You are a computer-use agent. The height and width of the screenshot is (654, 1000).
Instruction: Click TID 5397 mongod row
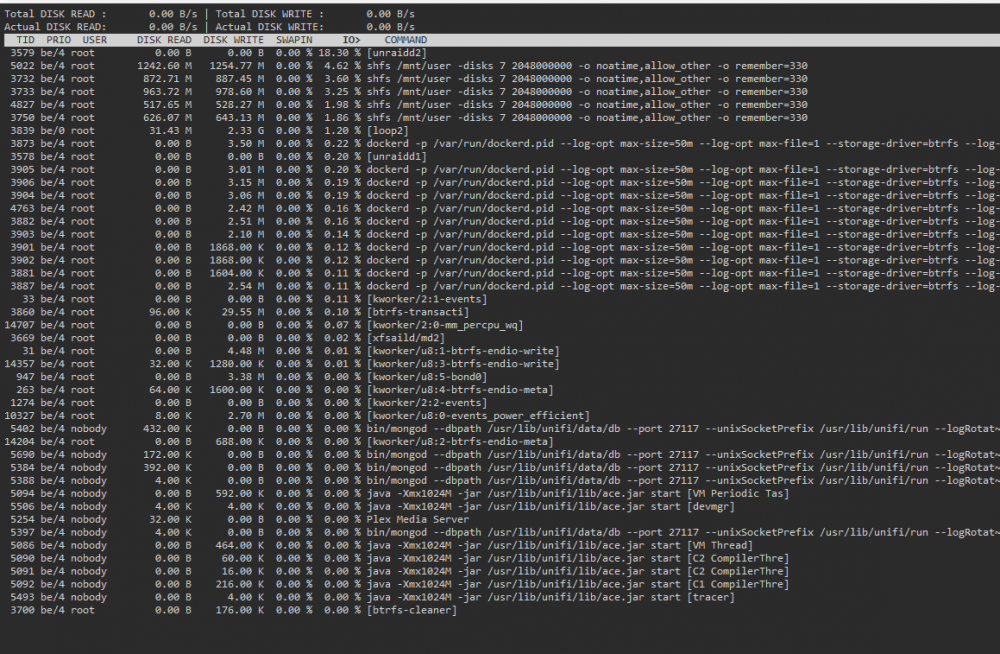click(500, 533)
